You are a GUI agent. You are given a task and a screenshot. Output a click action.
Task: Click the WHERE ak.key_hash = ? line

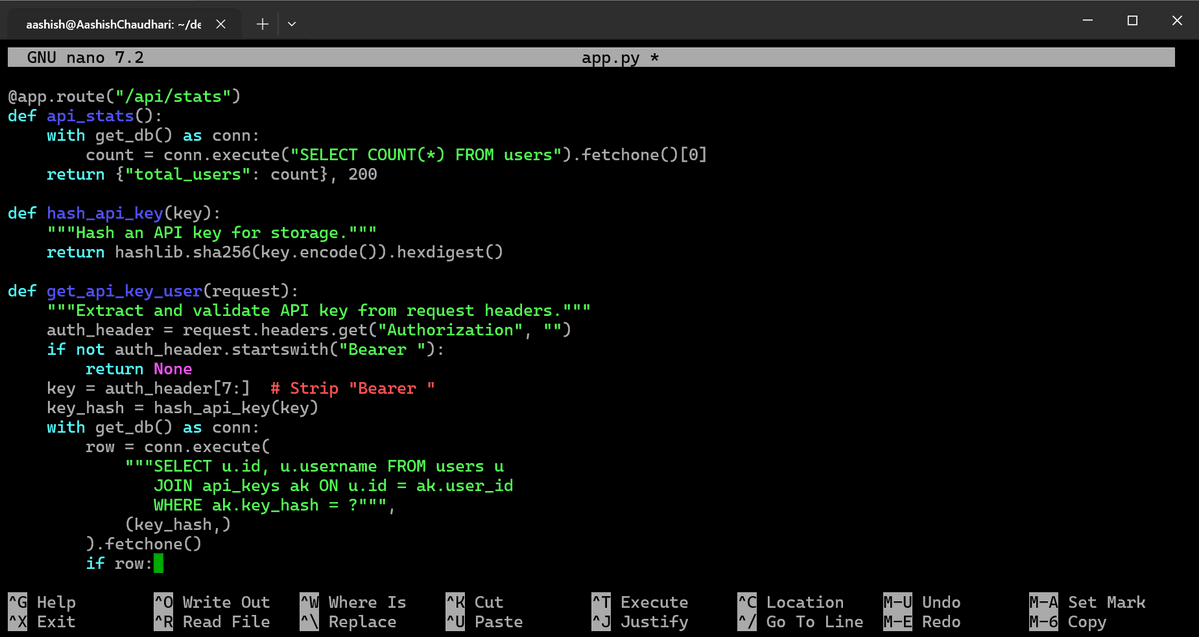coord(274,505)
